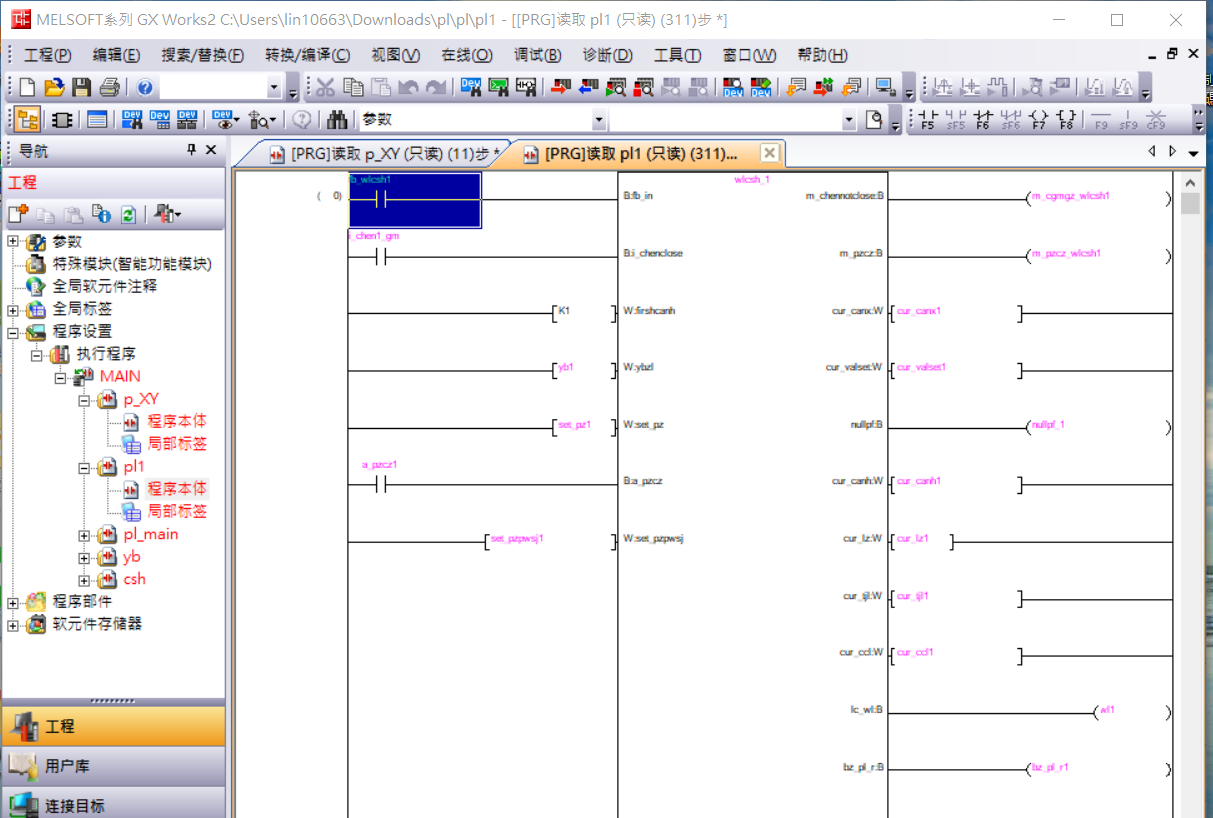Open a project with the folder icon

(55, 88)
